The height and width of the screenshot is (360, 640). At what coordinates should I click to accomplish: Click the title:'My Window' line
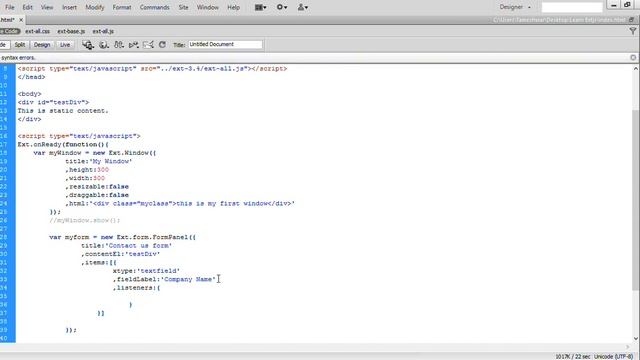(98, 161)
